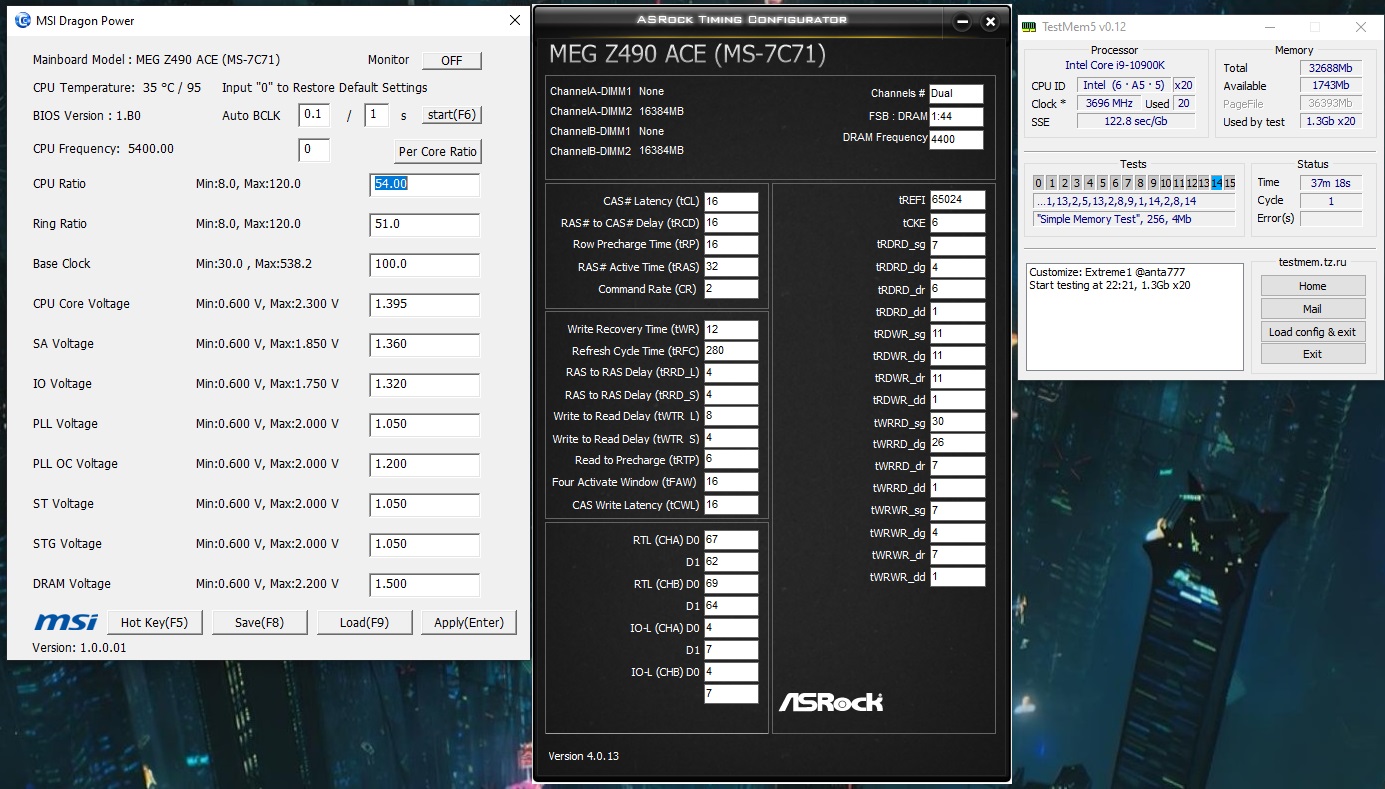Image resolution: width=1385 pixels, height=789 pixels.
Task: Click the Time value 37m 18s
Action: tap(1331, 183)
